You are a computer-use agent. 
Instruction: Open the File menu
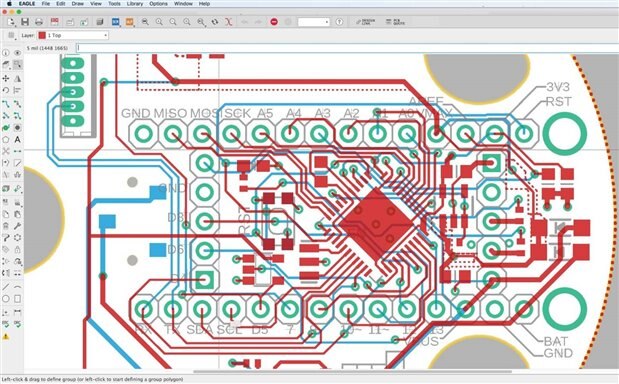[x=46, y=4]
